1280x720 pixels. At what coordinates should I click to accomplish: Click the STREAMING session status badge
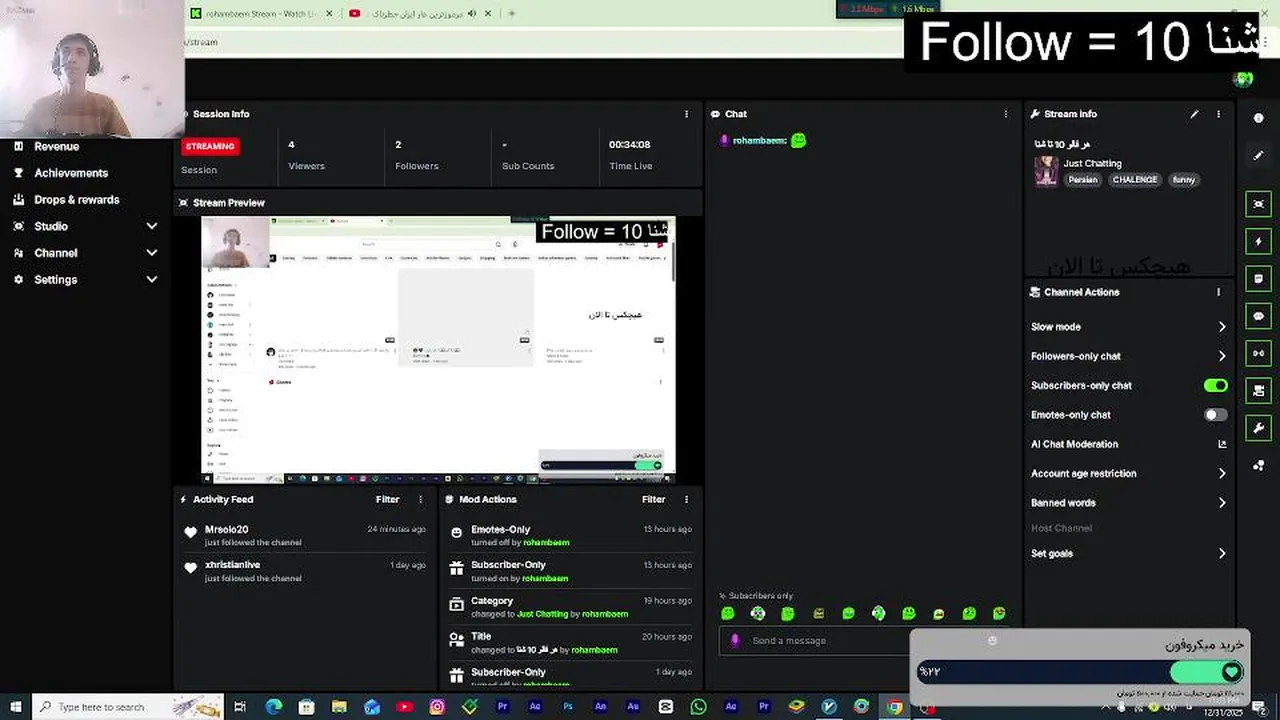(210, 146)
